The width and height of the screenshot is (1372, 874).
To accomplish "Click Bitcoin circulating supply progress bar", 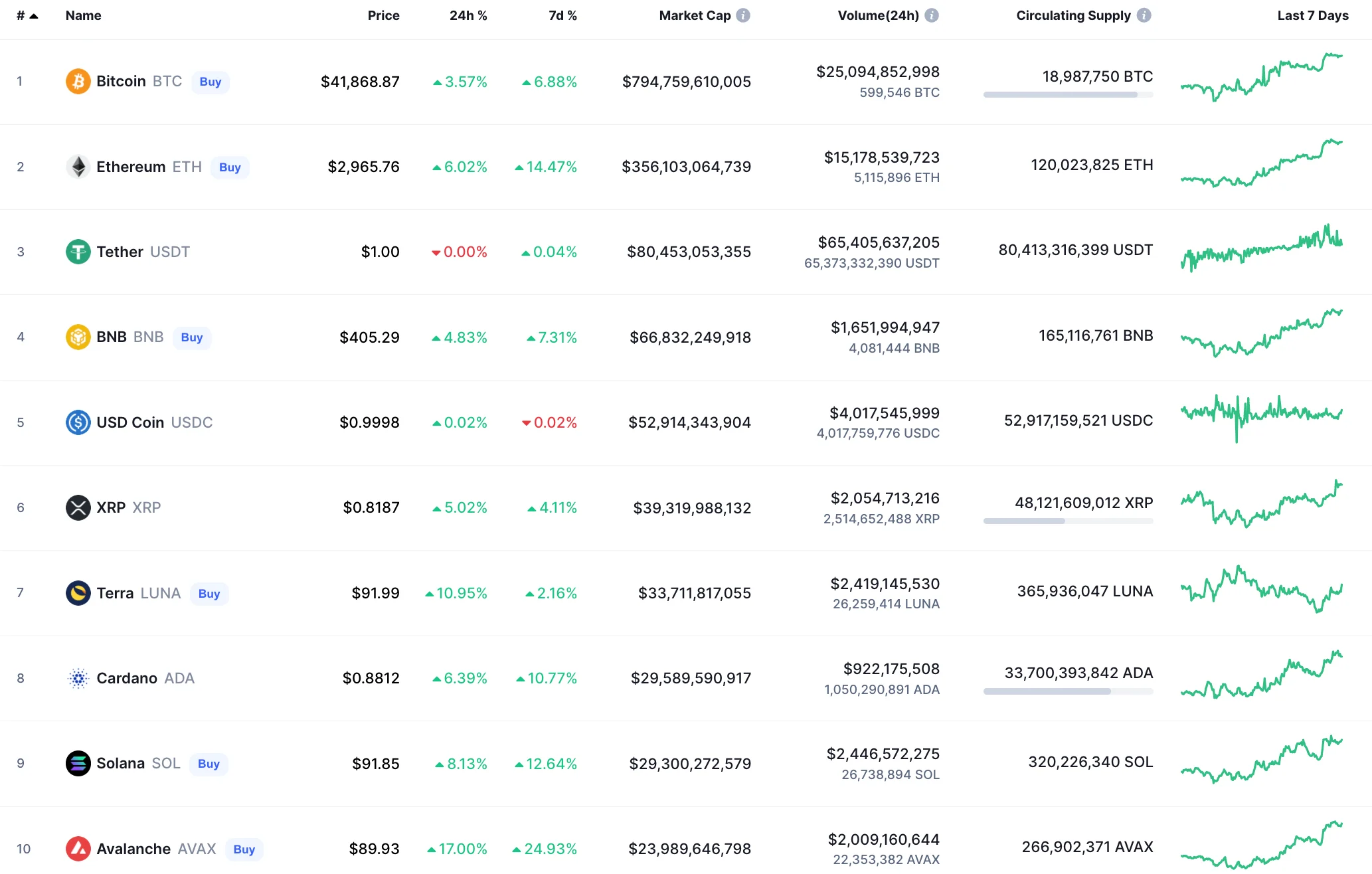I will pos(1067,95).
